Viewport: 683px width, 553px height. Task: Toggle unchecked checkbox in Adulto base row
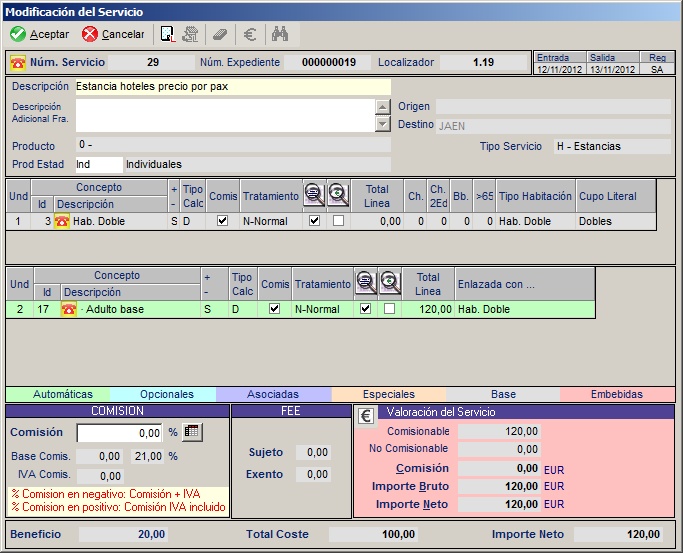389,309
